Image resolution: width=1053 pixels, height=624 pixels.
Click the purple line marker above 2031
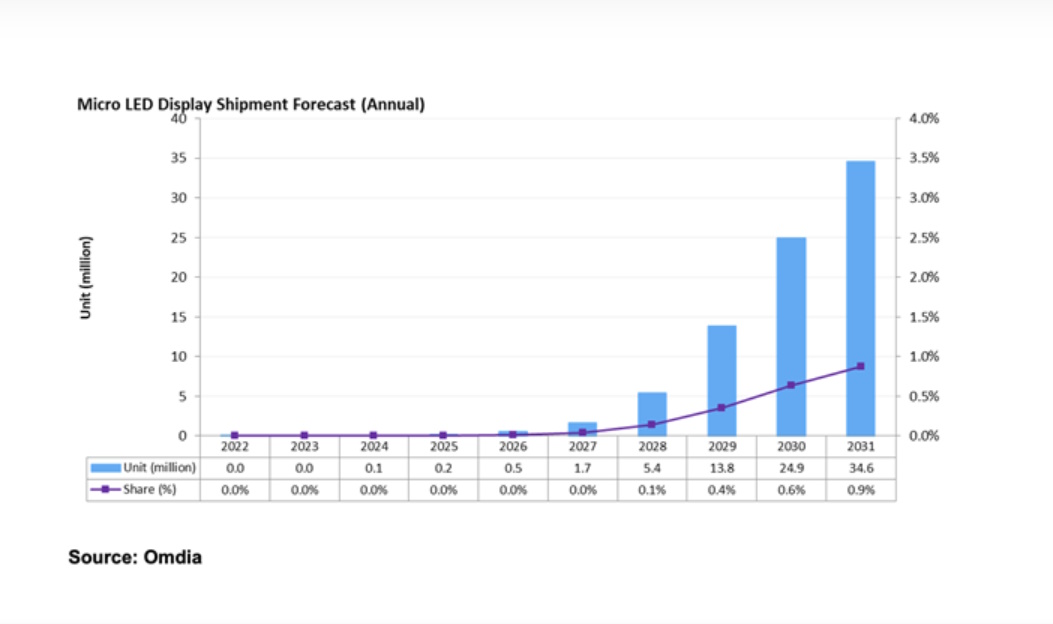[860, 366]
